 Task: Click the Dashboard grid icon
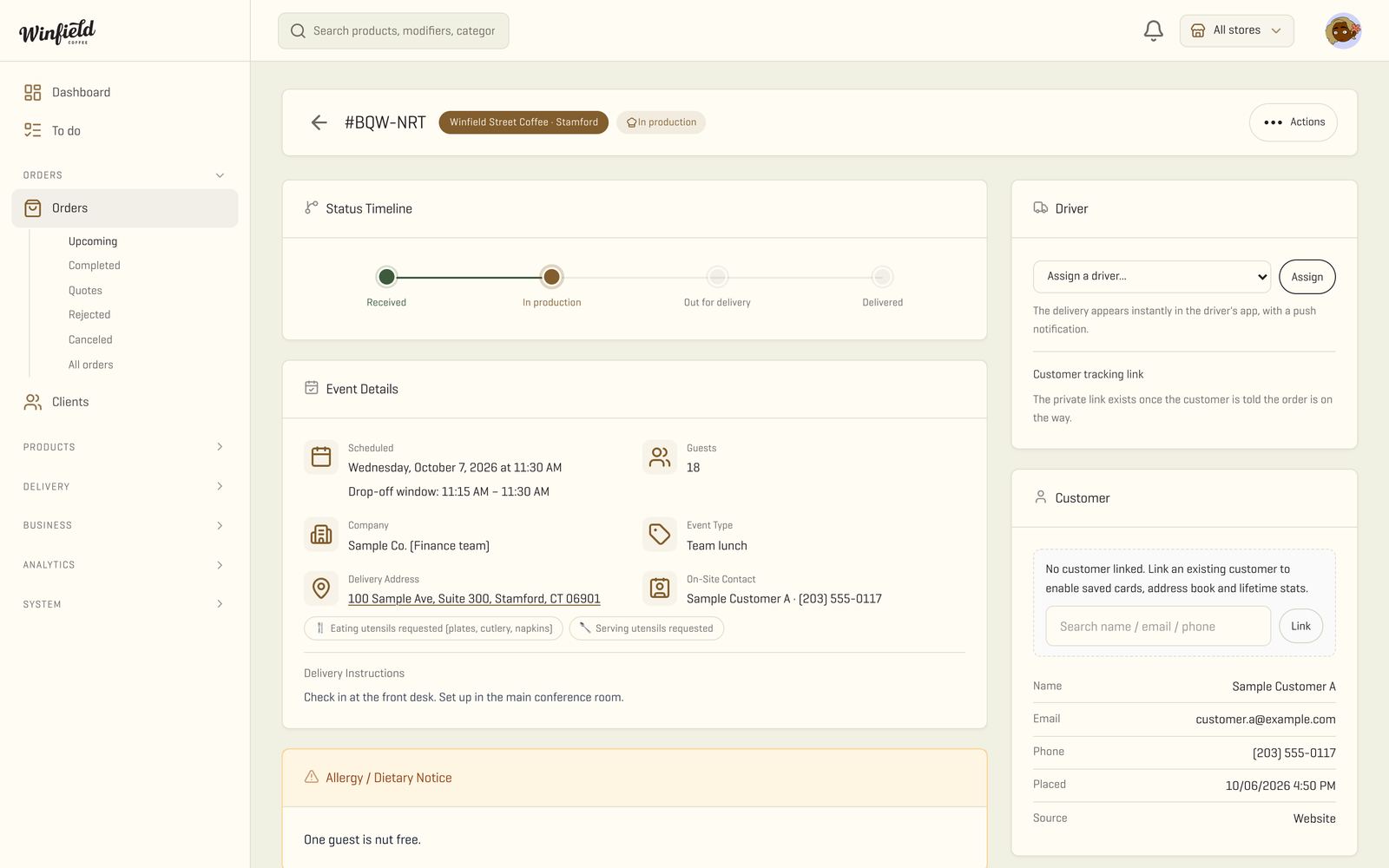(33, 92)
